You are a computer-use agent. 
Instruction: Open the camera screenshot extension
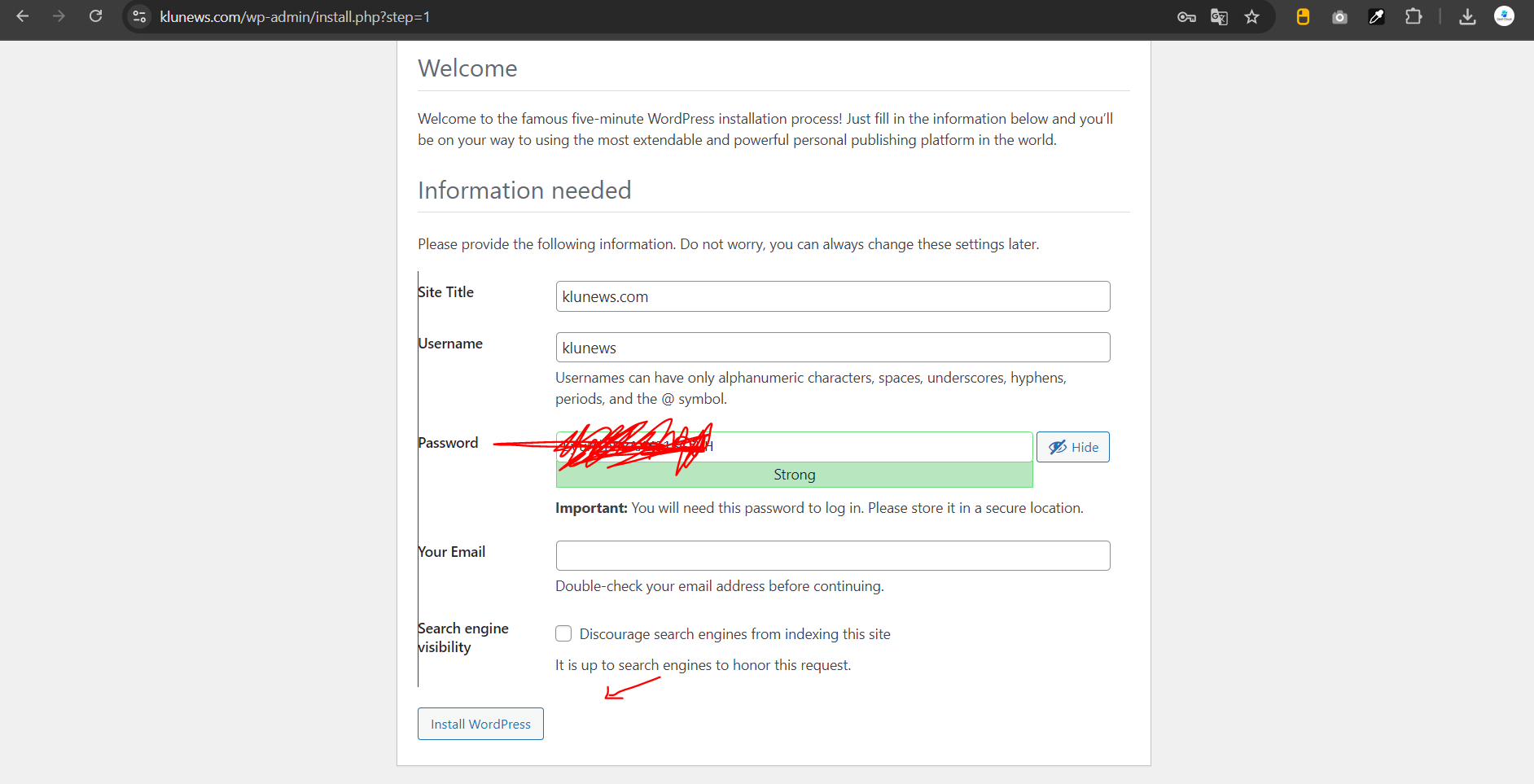click(1339, 17)
